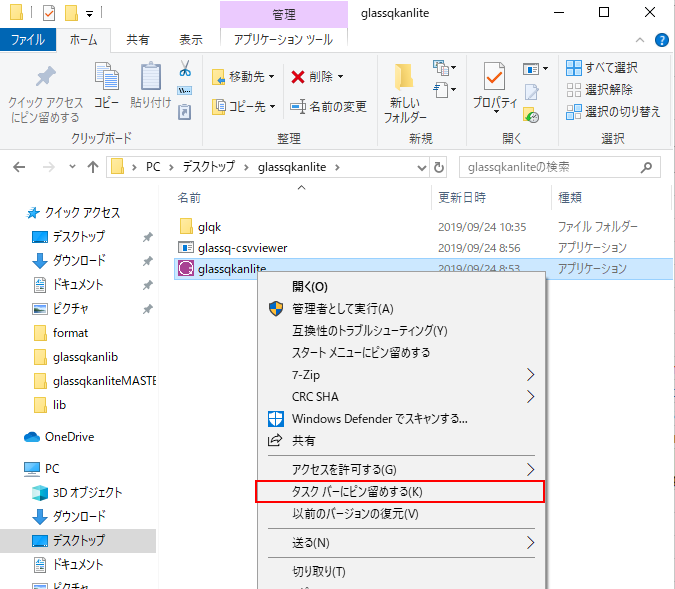Open the Delete (削除) dropdown arrow
Screen dimensions: 675x589
pyautogui.click(x=341, y=77)
